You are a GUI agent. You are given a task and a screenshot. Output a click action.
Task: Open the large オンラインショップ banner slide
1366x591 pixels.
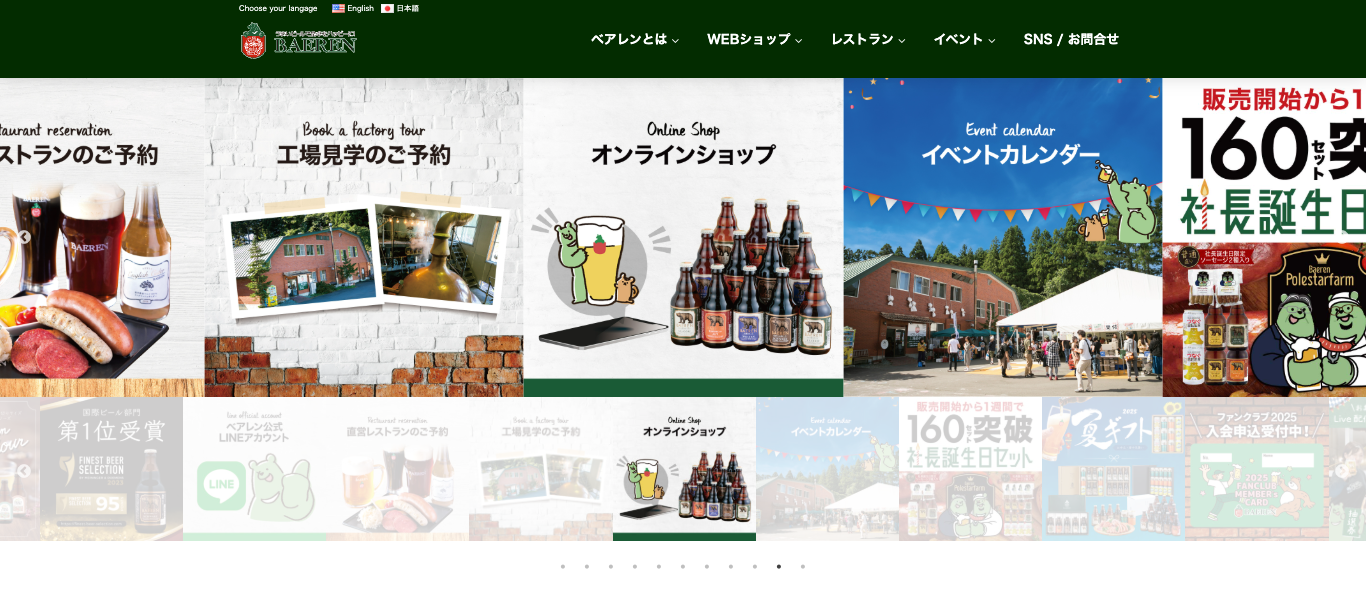[x=683, y=238]
